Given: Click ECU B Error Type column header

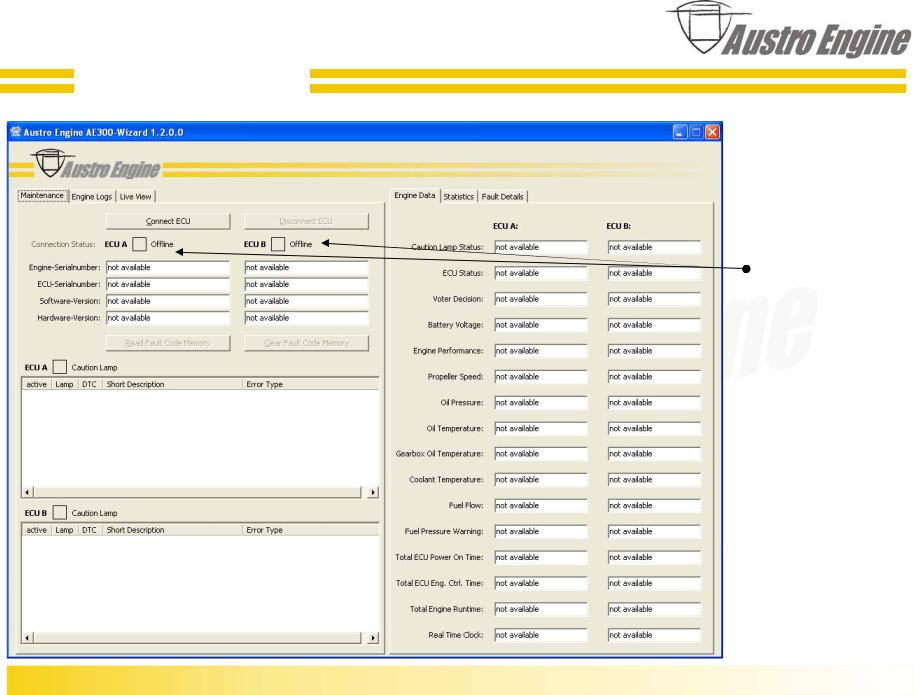Looking at the screenshot, I should (310, 530).
